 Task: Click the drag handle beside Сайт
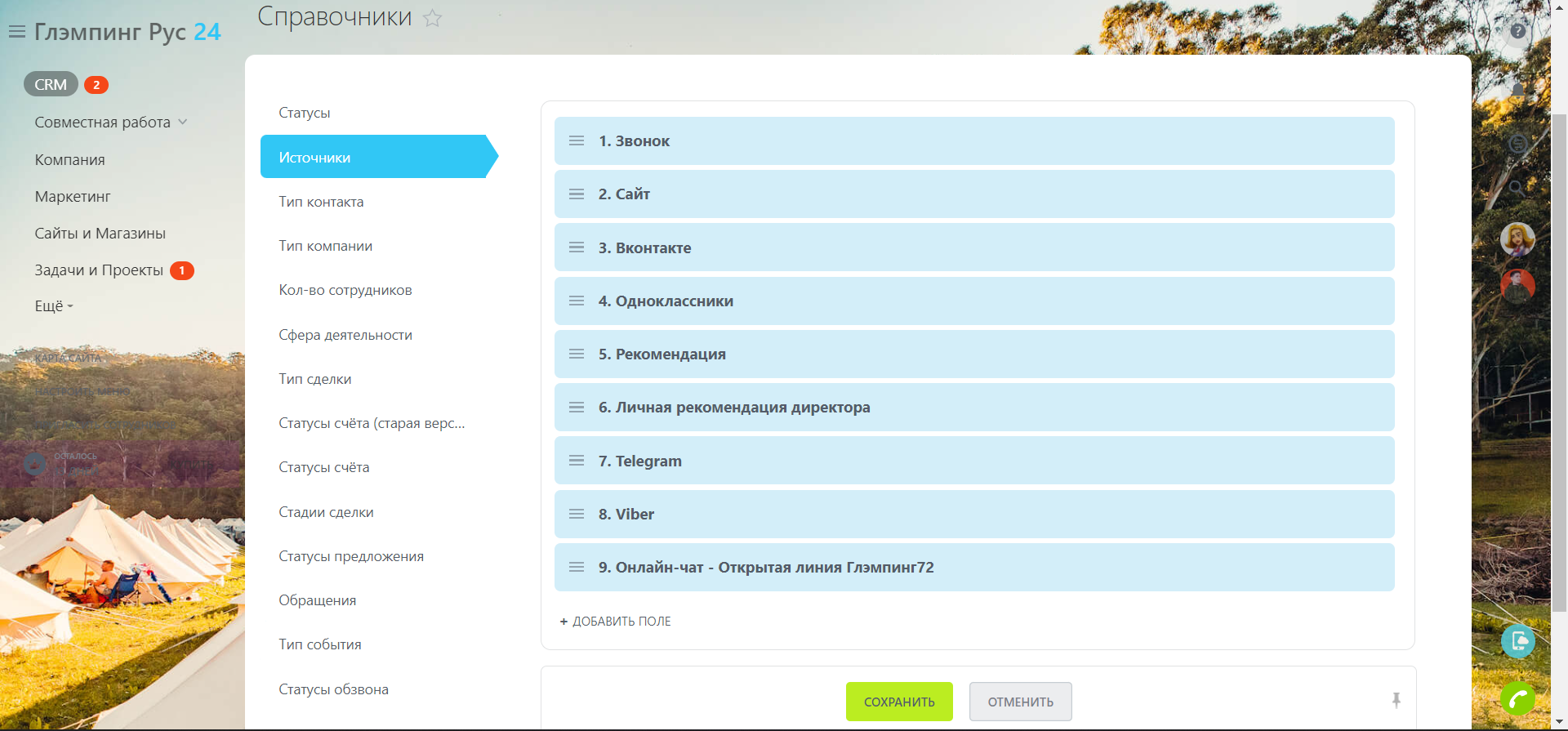pos(577,194)
